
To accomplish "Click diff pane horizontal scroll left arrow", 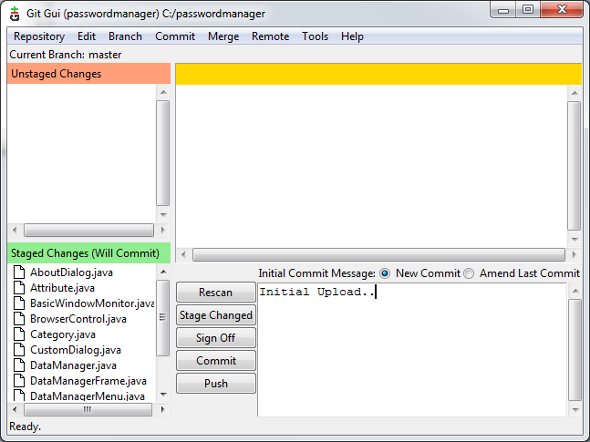I will point(183,255).
